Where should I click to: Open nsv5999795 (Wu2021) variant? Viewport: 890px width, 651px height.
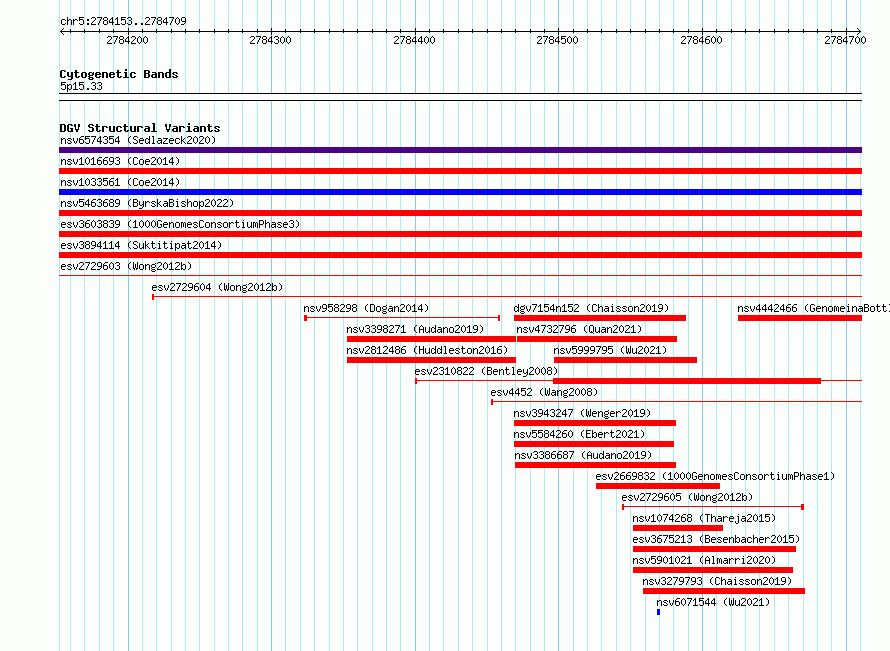pyautogui.click(x=610, y=350)
